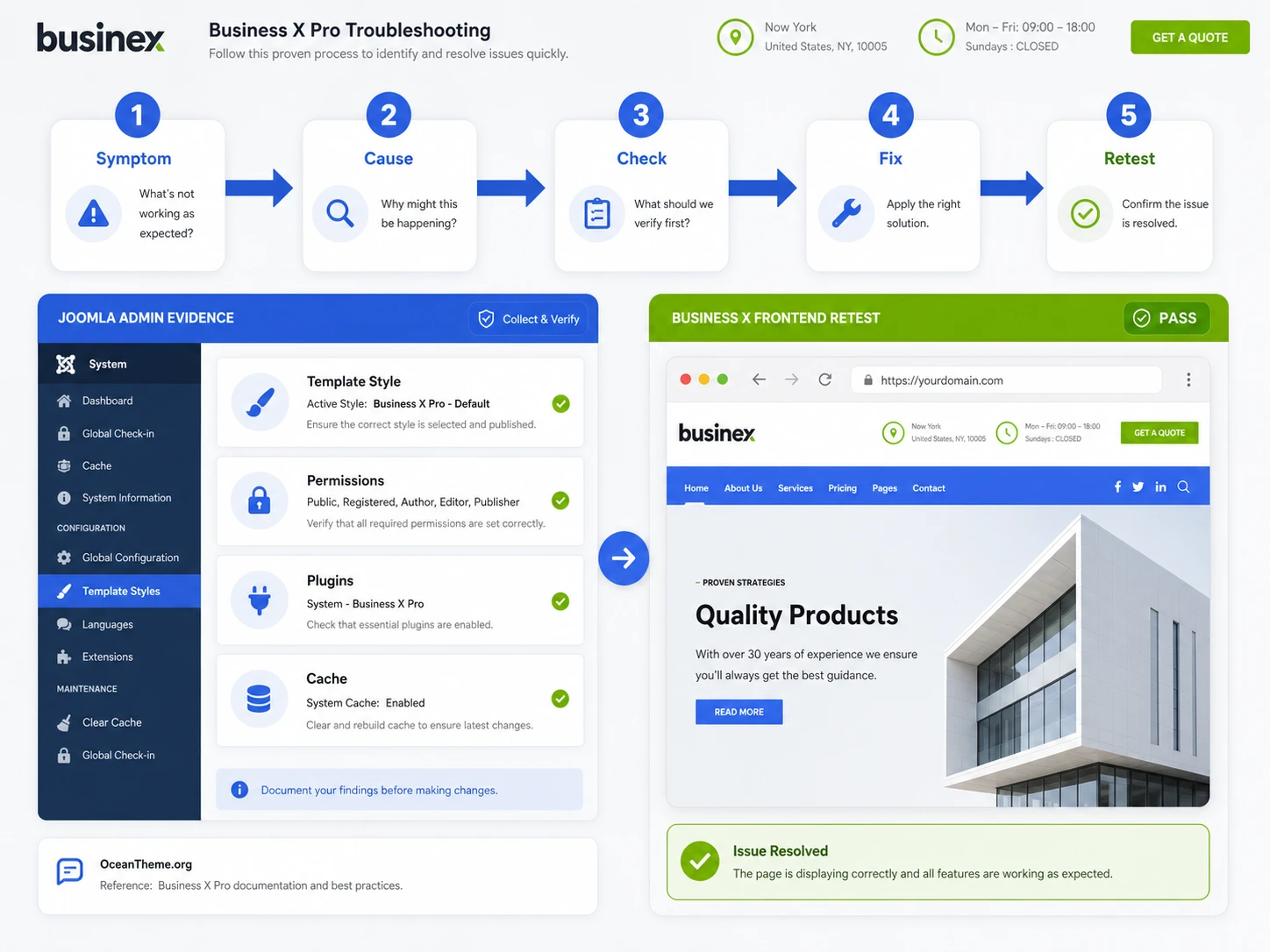
Task: Toggle the Cache green check
Action: pyautogui.click(x=560, y=699)
